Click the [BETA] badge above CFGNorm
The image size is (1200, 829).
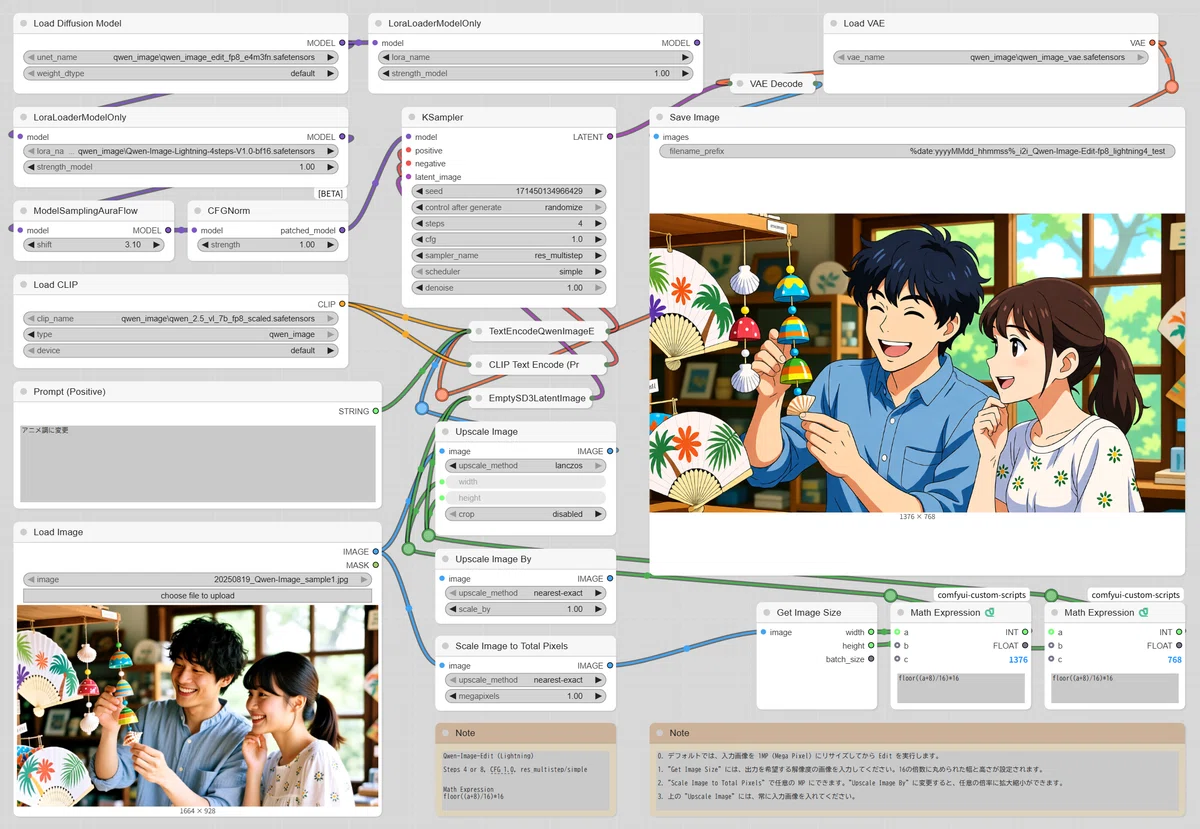click(x=331, y=193)
